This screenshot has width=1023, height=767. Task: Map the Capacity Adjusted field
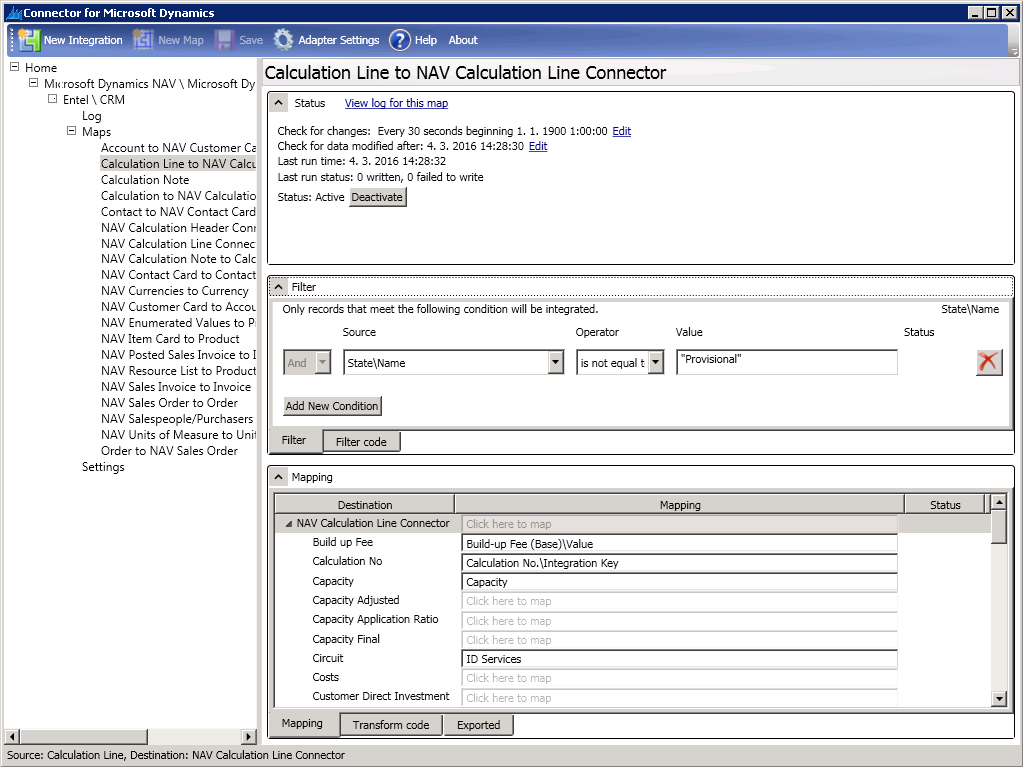point(679,601)
